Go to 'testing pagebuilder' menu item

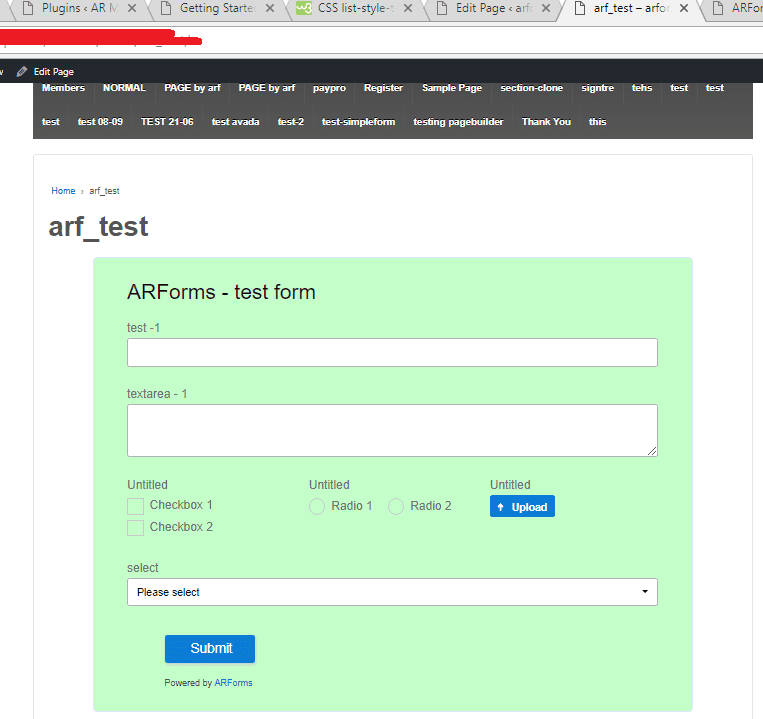[458, 122]
